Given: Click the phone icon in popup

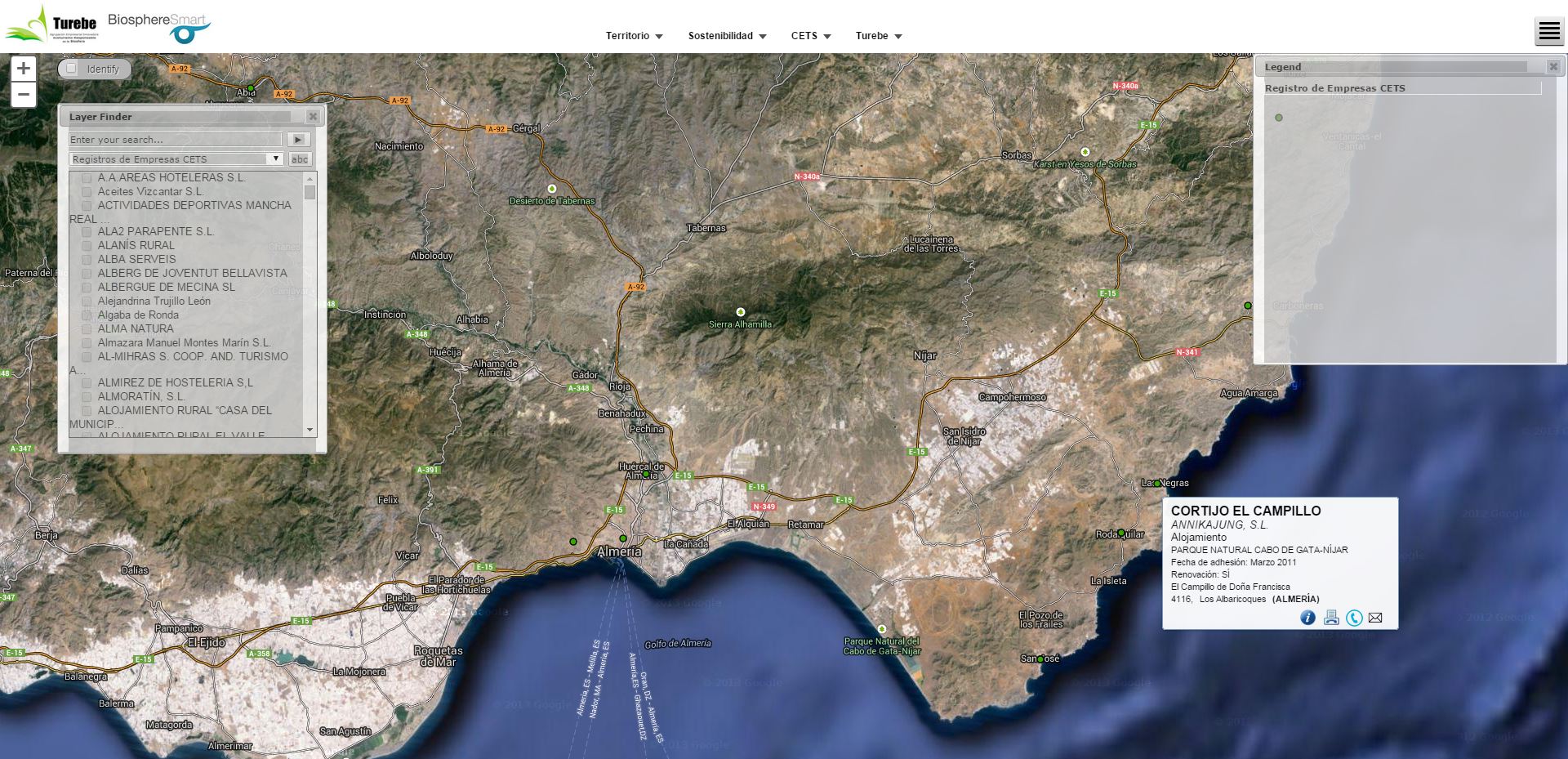Looking at the screenshot, I should point(1354,618).
